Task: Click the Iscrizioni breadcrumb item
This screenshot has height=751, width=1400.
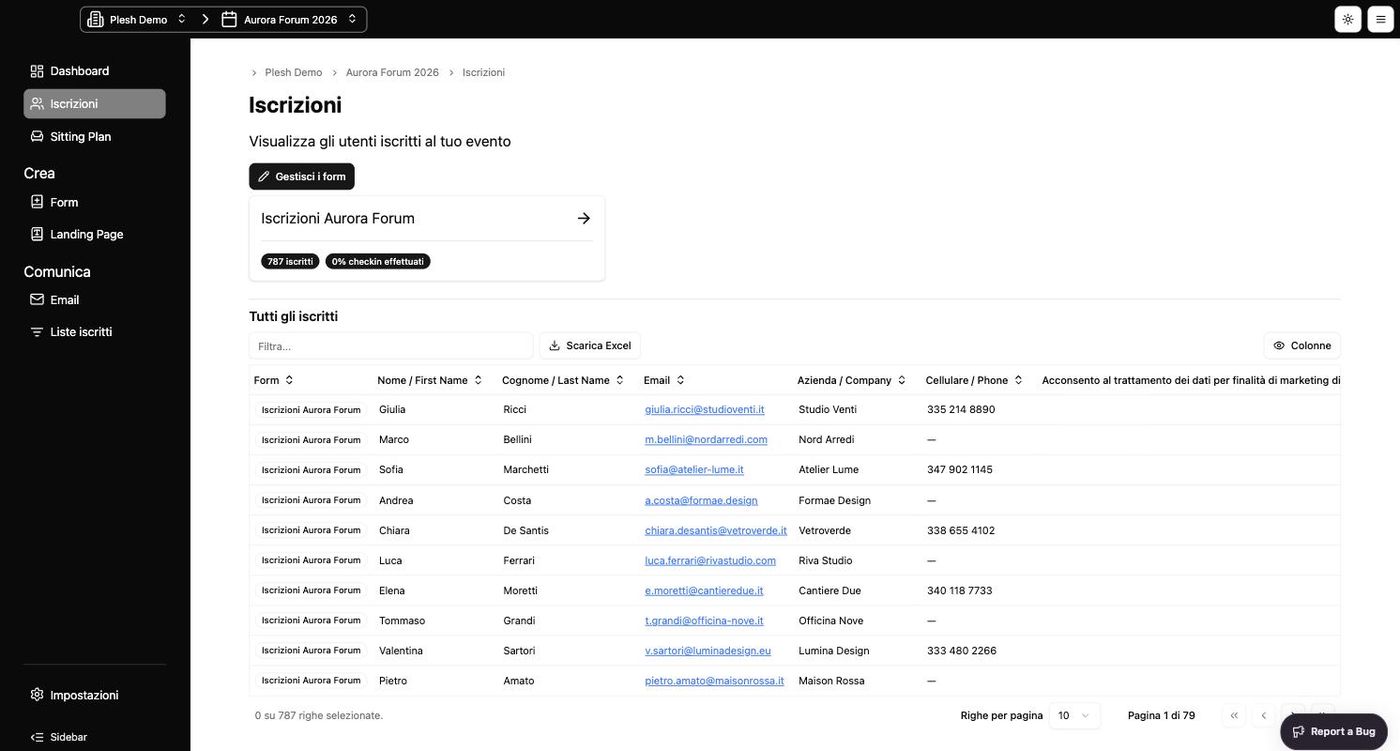Action: 484,73
